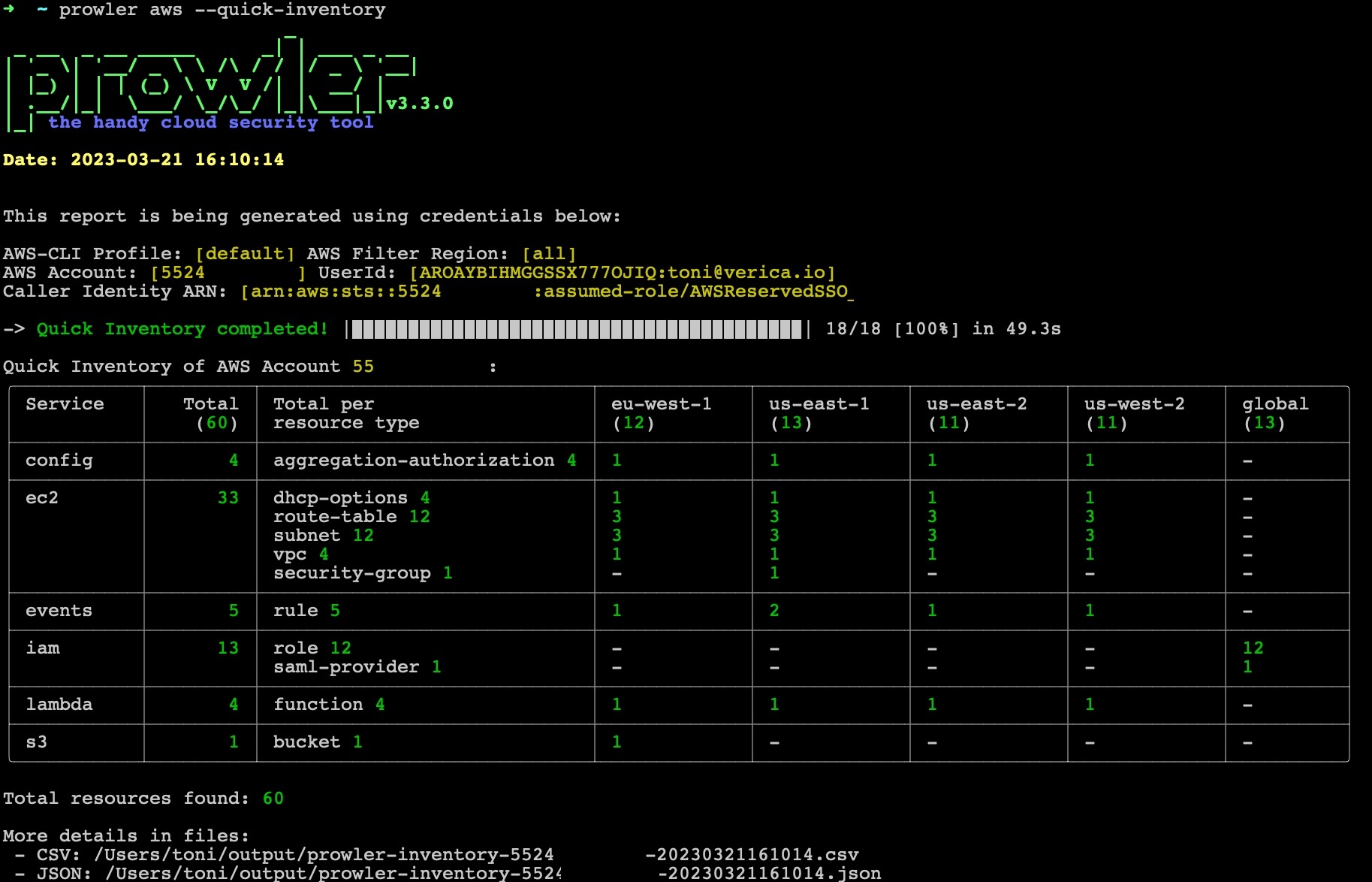This screenshot has height=882, width=1372.
Task: Select the iam service row label
Action: 43,648
